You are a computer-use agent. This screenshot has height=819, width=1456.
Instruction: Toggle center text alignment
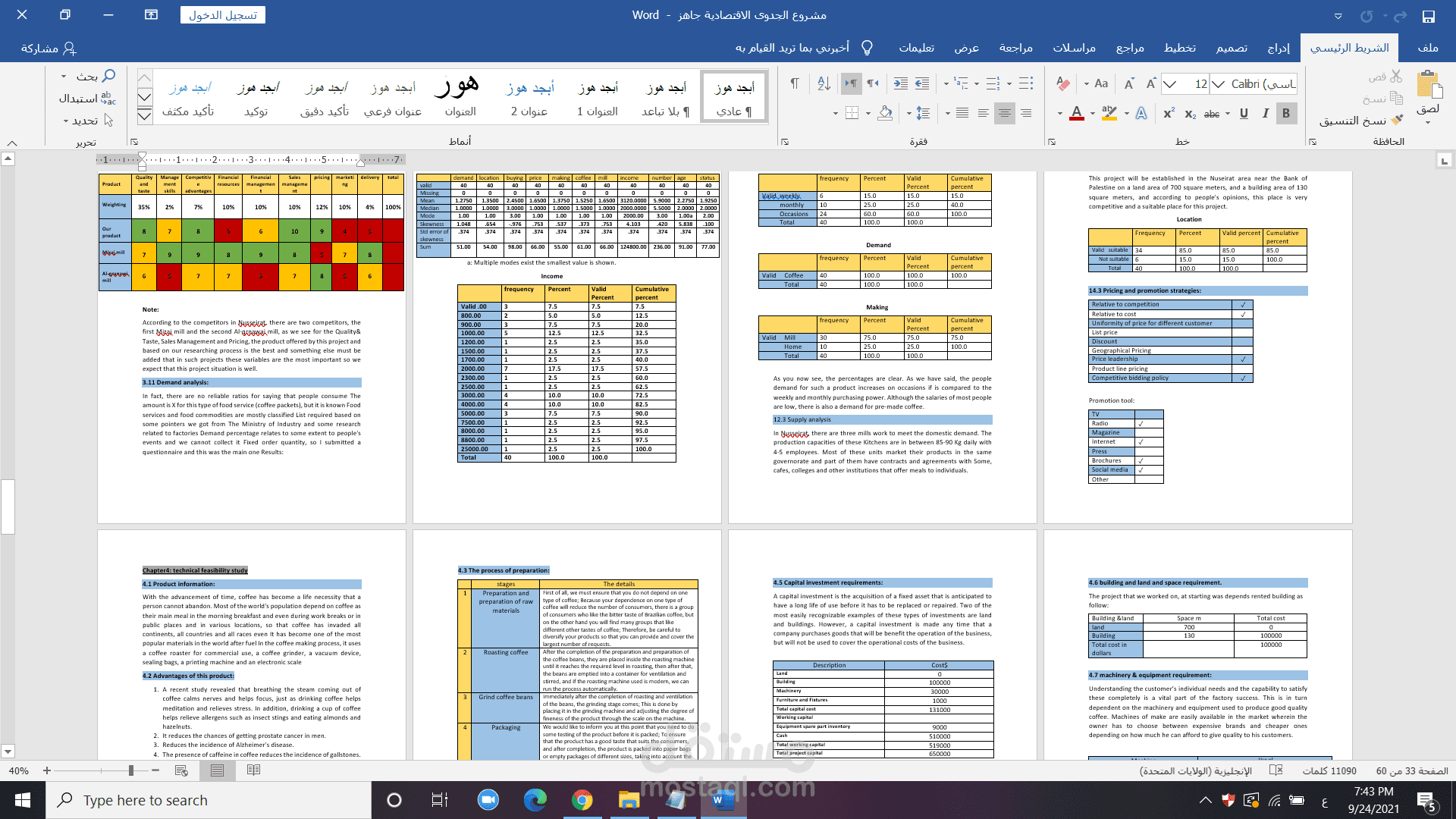[1004, 114]
